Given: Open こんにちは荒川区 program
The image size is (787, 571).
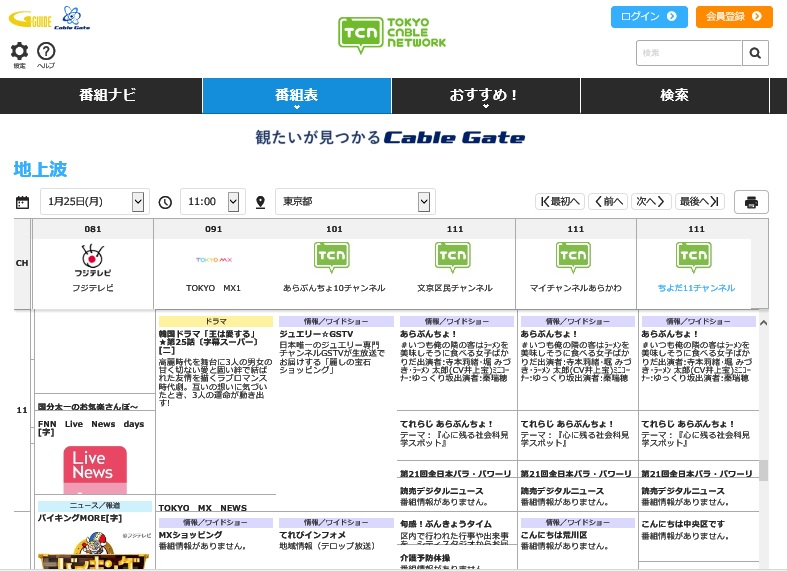Looking at the screenshot, I should (x=554, y=535).
